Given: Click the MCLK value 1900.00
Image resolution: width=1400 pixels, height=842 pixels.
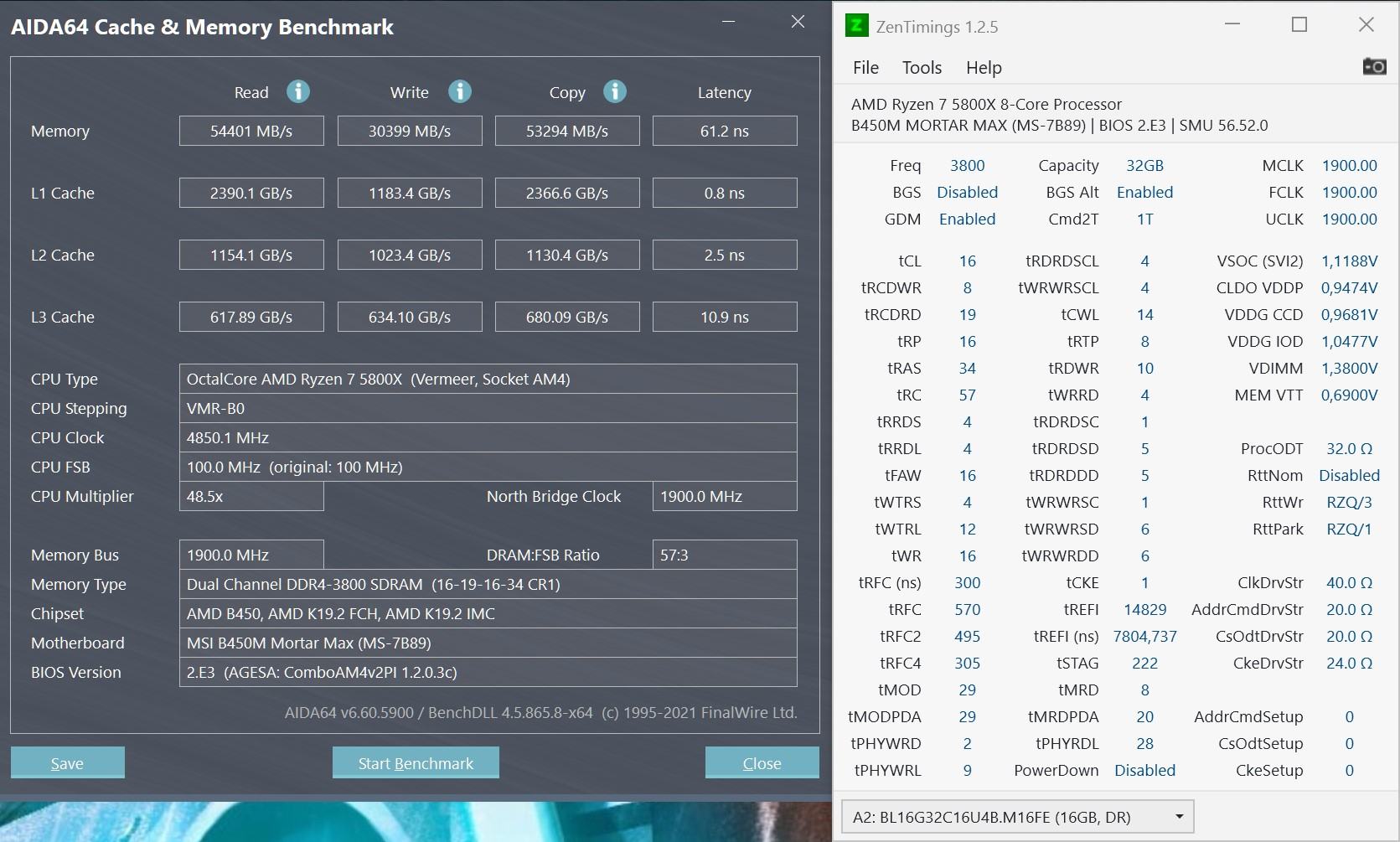Looking at the screenshot, I should (x=1349, y=165).
